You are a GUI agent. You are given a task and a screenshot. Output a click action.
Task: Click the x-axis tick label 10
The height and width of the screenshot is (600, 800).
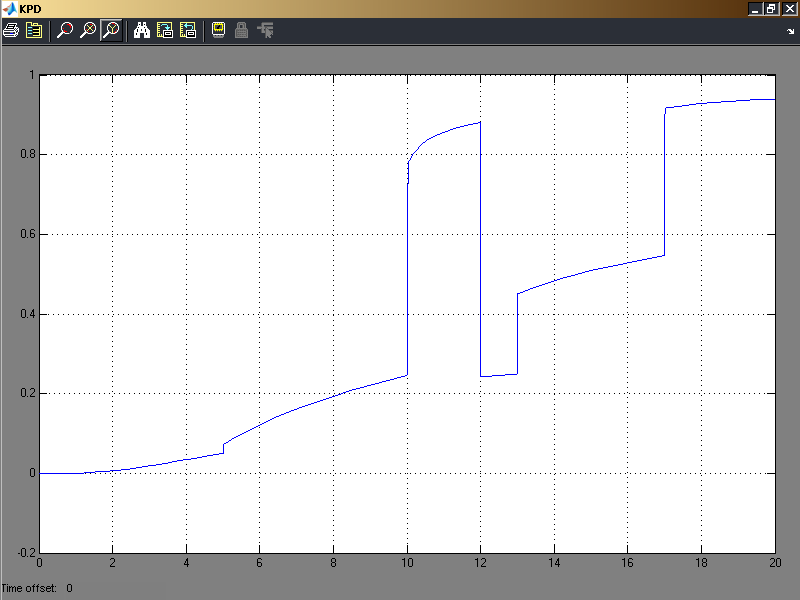[x=407, y=562]
